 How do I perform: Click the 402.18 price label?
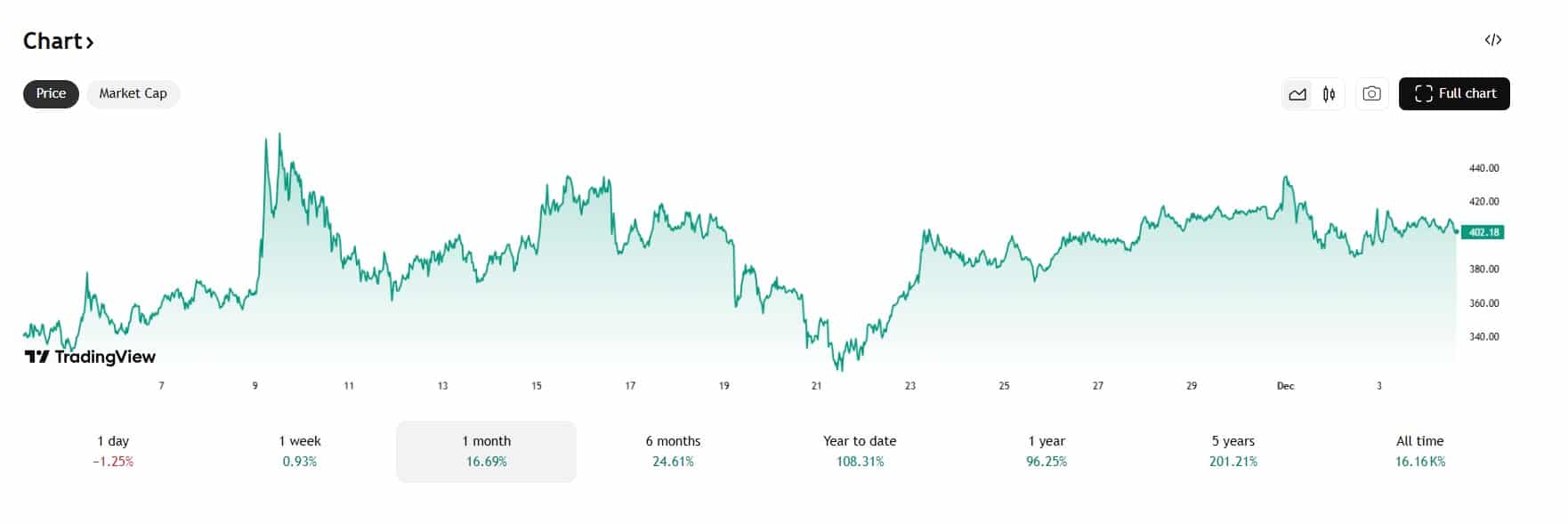click(1483, 231)
